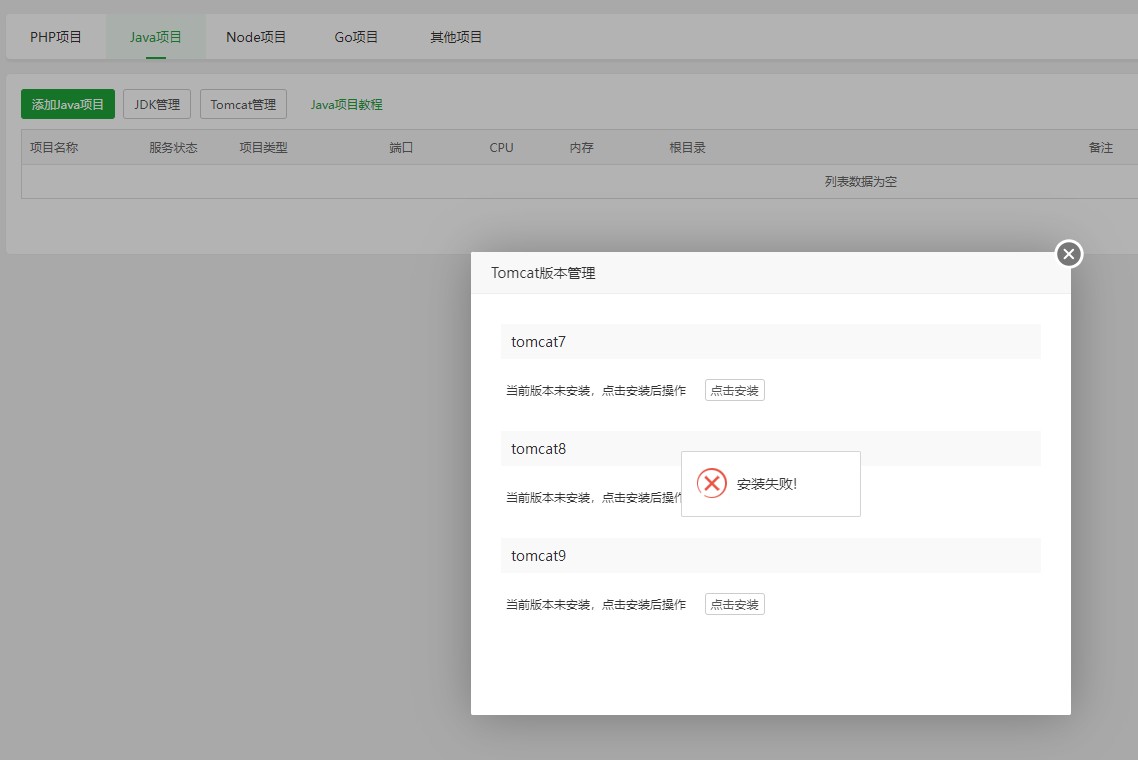Click the 安装失败! message text

pyautogui.click(x=767, y=484)
